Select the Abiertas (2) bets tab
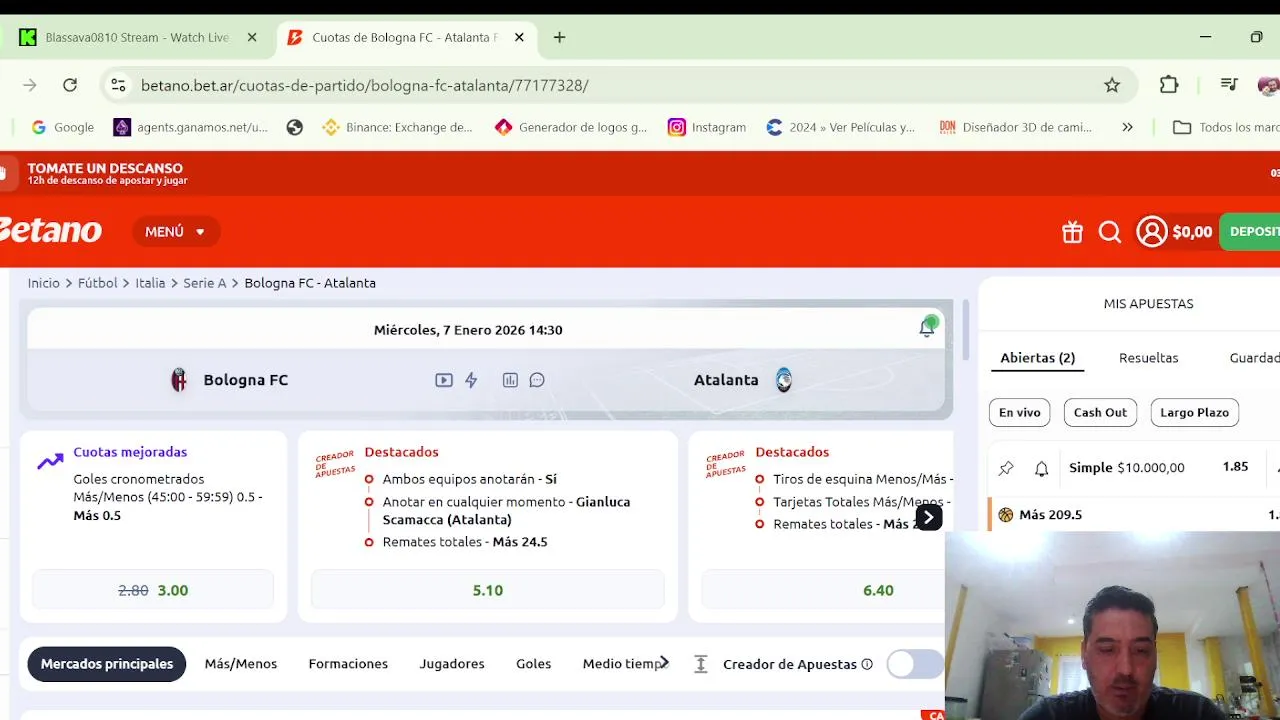Image resolution: width=1280 pixels, height=720 pixels. [1038, 358]
